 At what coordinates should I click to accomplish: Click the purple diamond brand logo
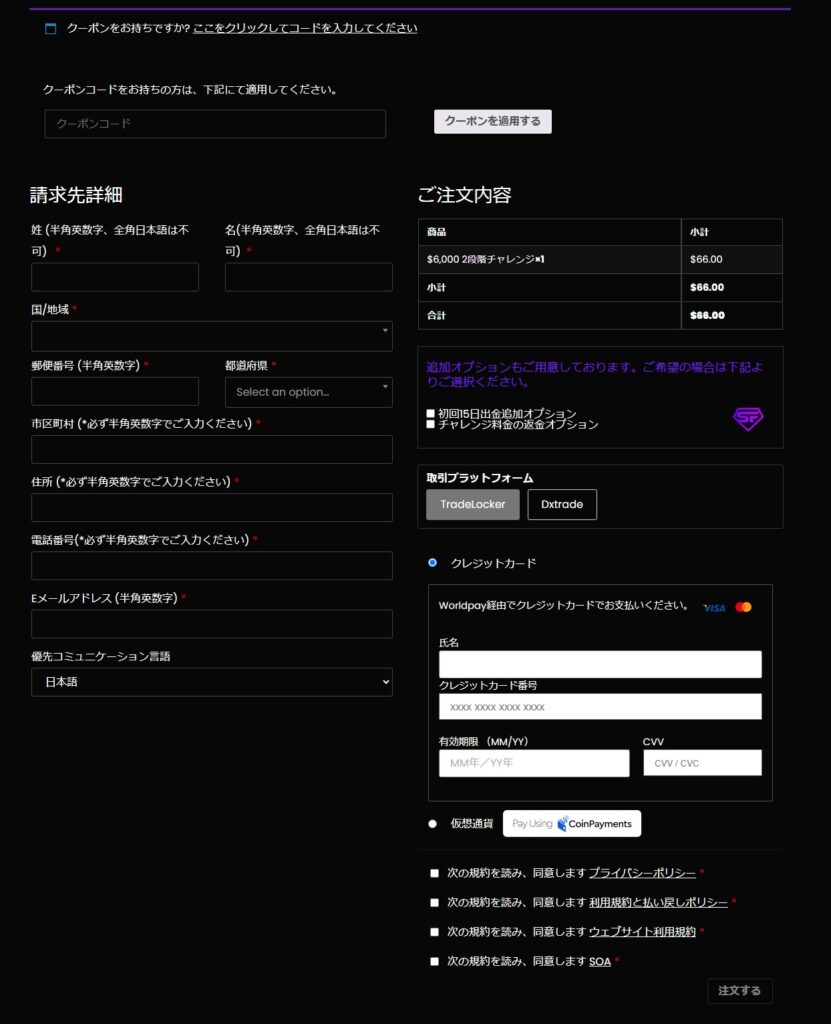(x=747, y=419)
